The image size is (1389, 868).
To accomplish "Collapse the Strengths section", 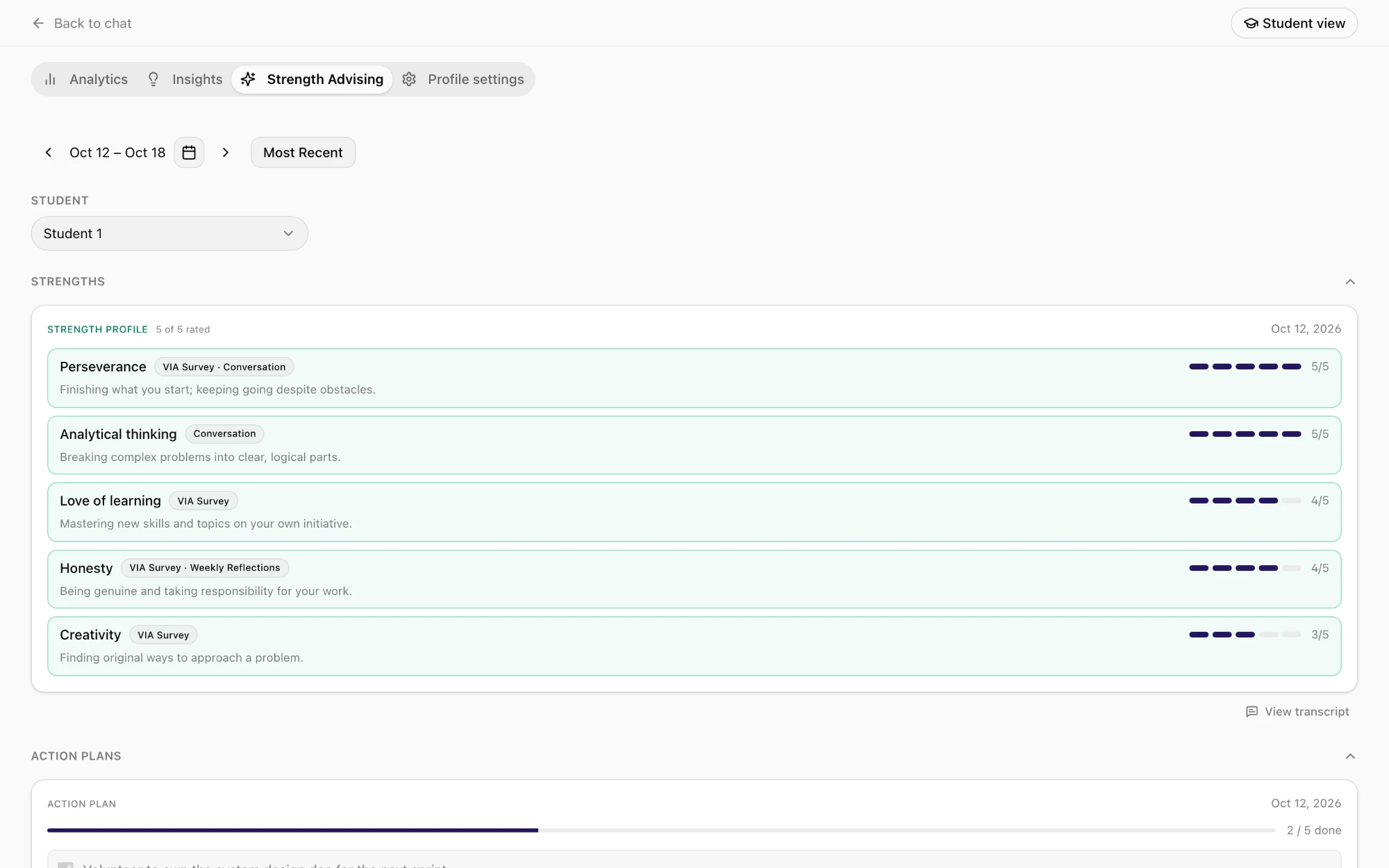I will coord(1350,281).
